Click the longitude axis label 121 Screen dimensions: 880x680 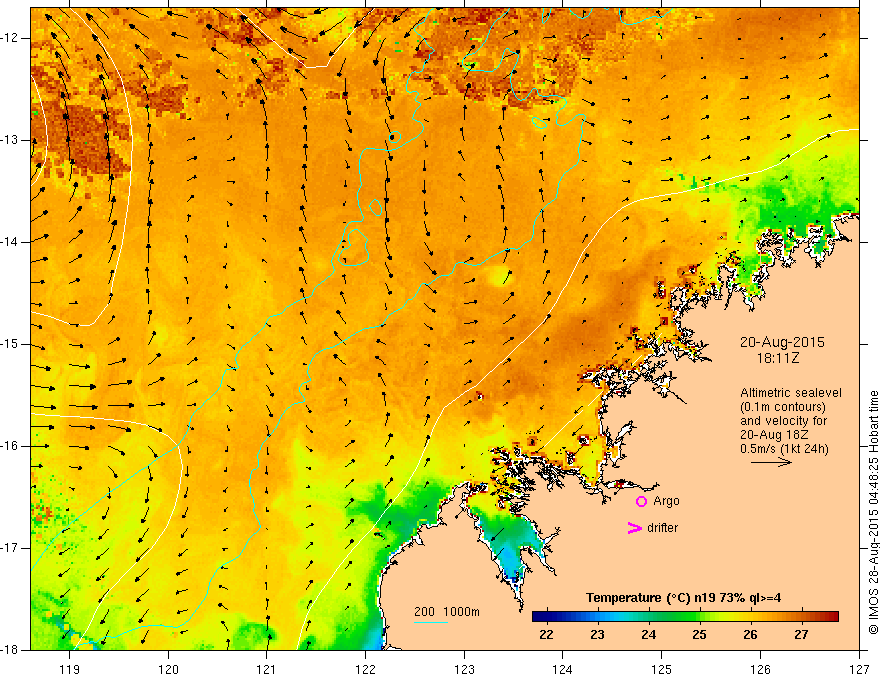pos(267,669)
